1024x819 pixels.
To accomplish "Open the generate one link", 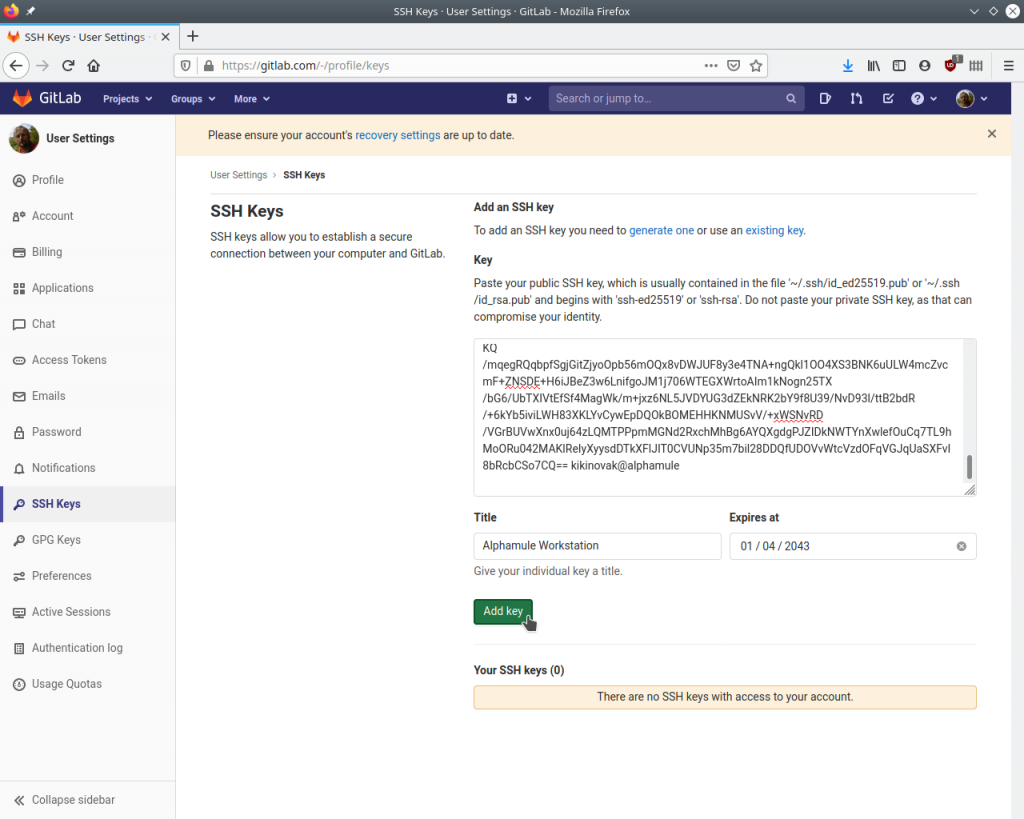I will (x=661, y=230).
